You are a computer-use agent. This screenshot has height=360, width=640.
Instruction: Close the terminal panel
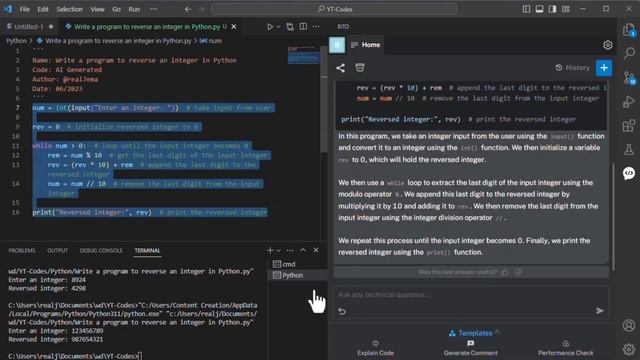pos(316,250)
